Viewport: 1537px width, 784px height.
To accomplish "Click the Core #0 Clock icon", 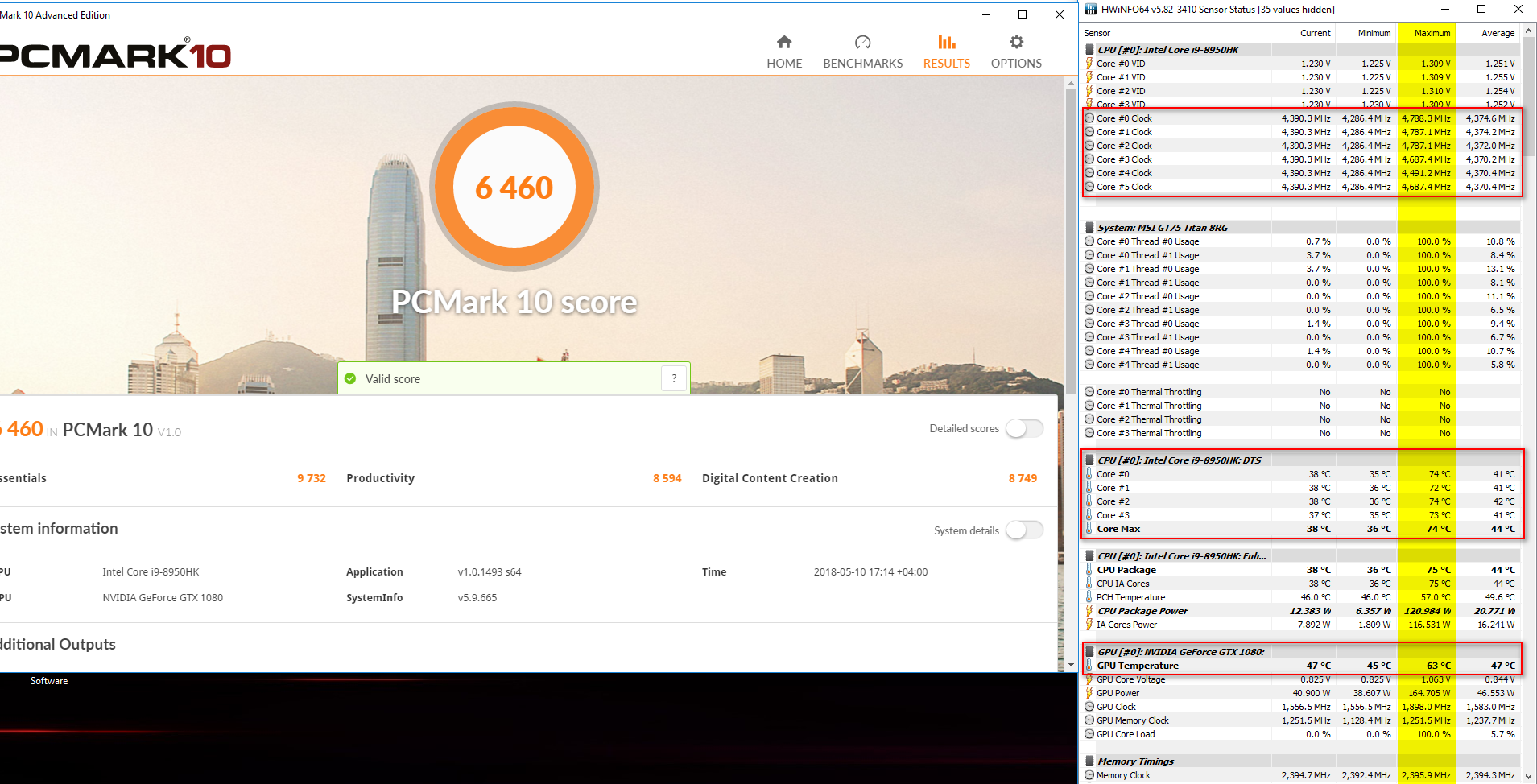I will pyautogui.click(x=1089, y=118).
